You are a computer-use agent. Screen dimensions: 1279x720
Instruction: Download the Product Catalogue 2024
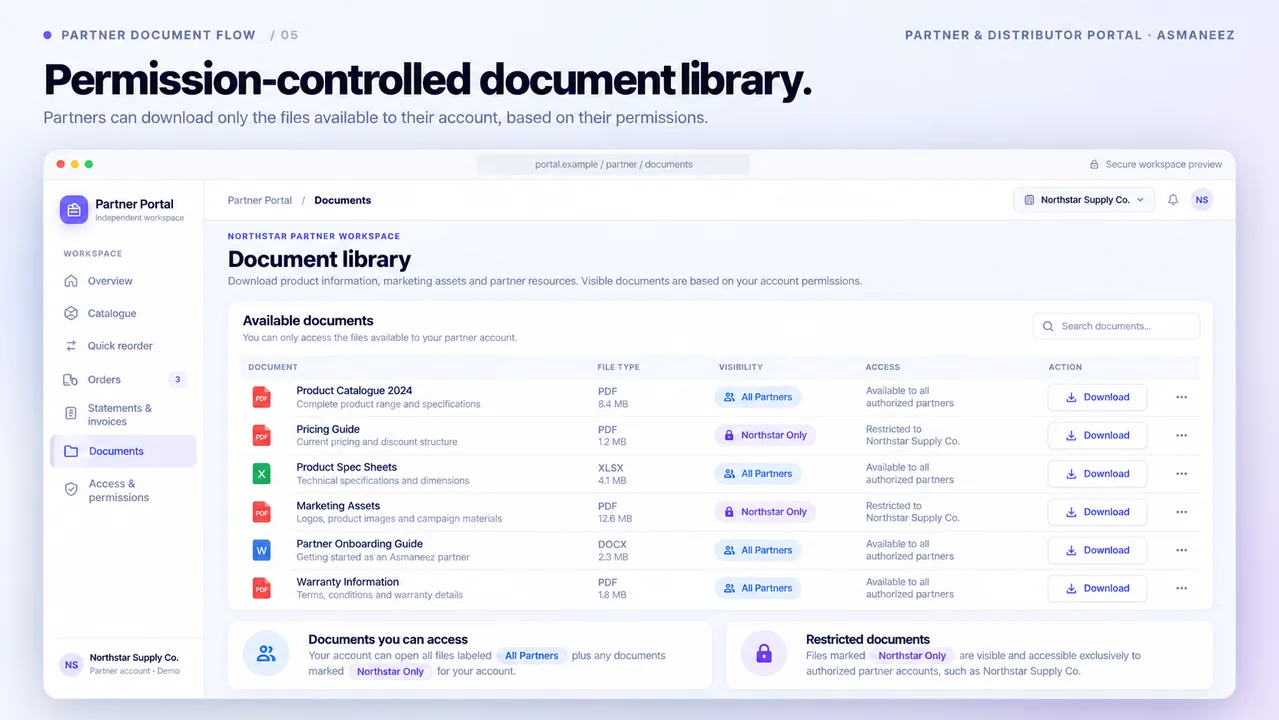click(1097, 397)
